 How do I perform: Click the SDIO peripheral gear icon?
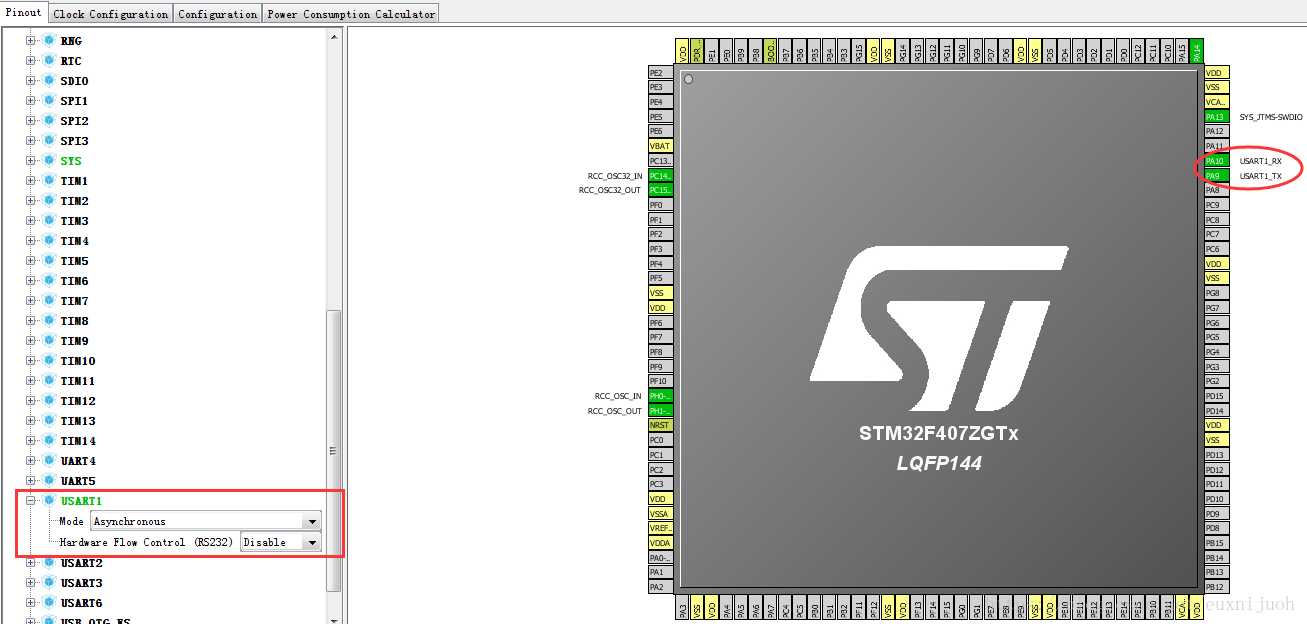[x=48, y=81]
